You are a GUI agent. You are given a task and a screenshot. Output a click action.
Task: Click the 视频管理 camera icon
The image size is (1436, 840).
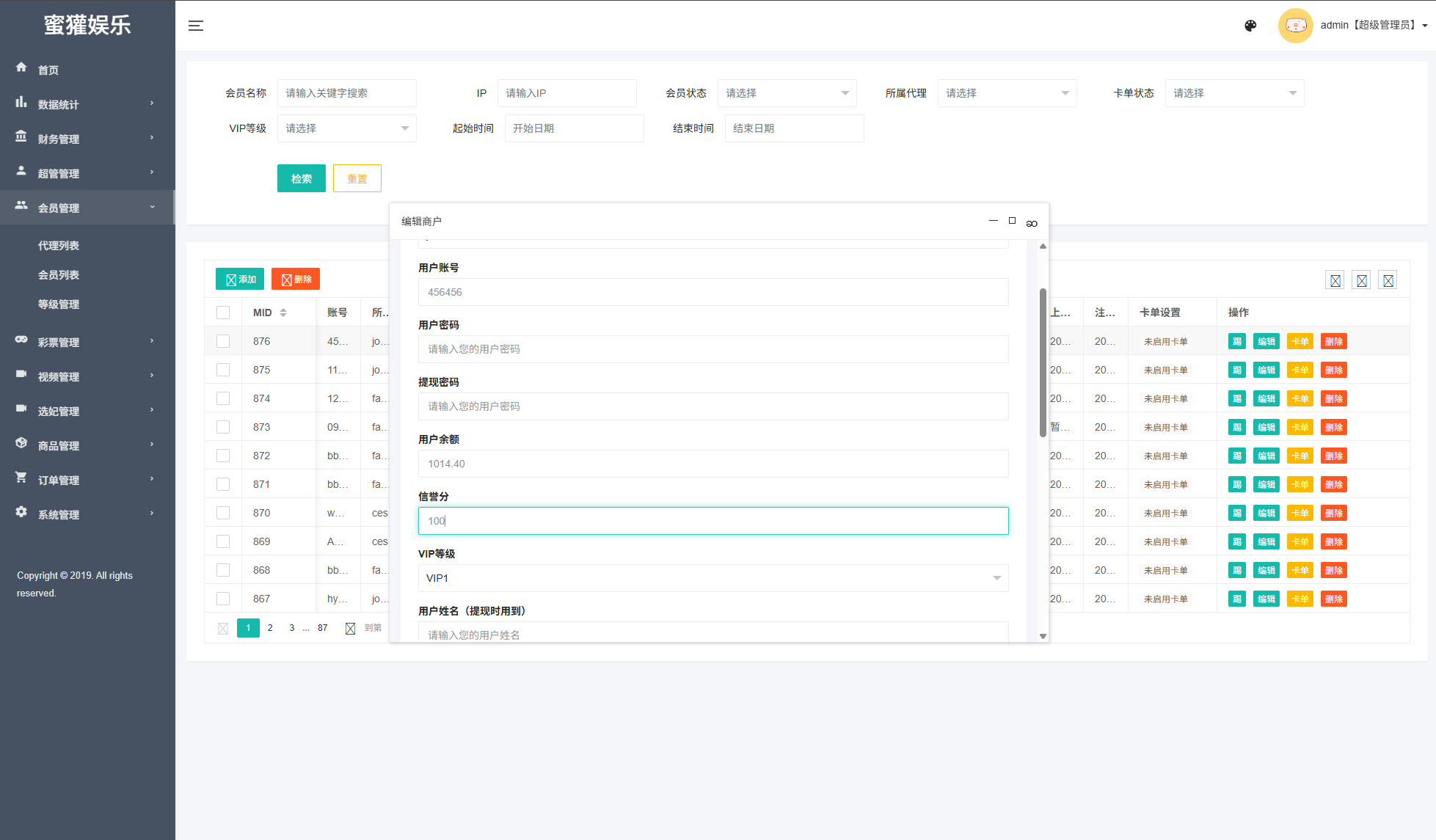[x=21, y=375]
